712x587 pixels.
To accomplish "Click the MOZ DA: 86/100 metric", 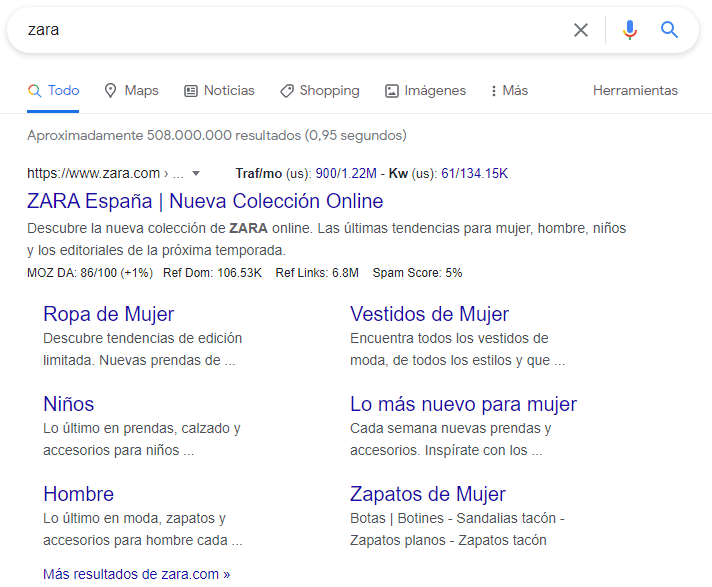I will coord(90,273).
